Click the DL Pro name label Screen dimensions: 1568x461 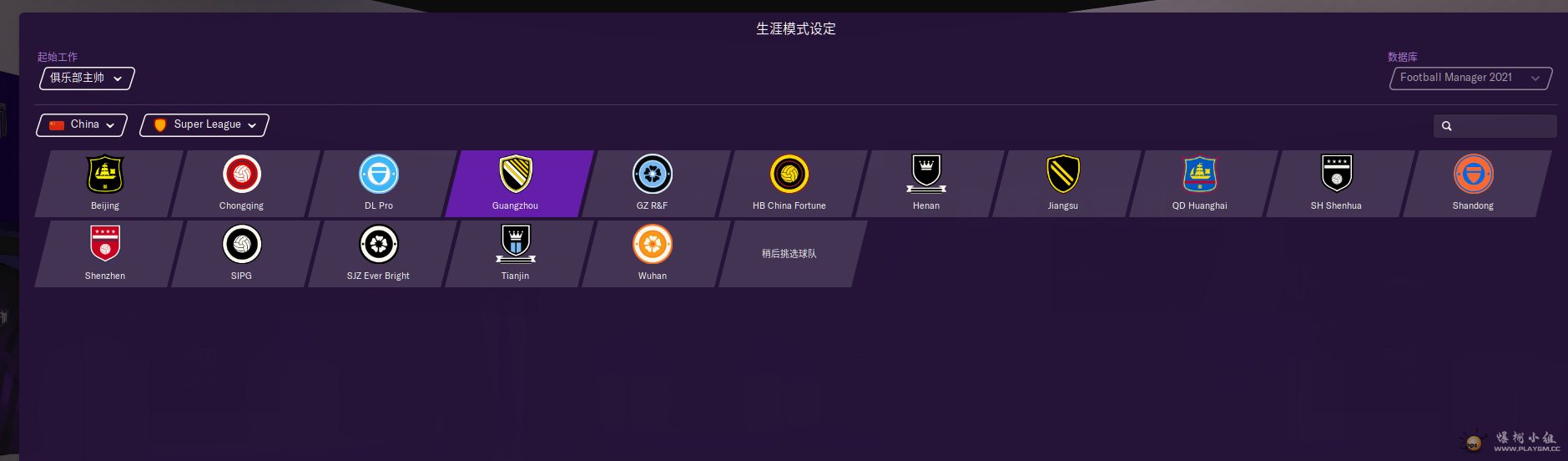click(x=379, y=205)
